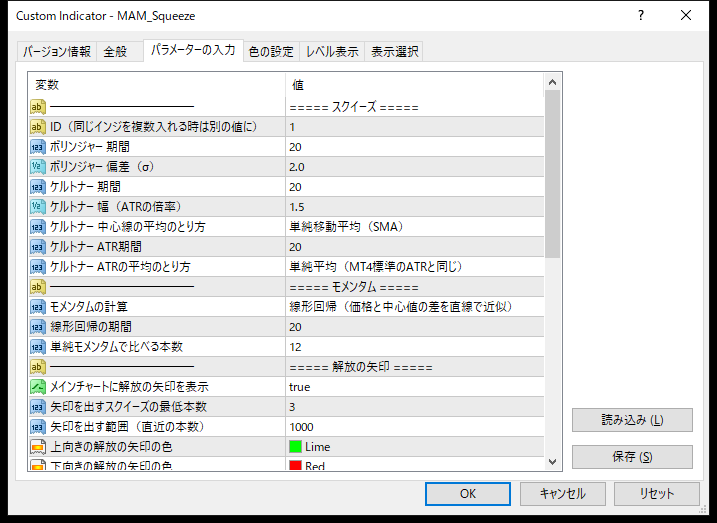
Task: Click the scrollbar up arrow
Action: [x=552, y=82]
